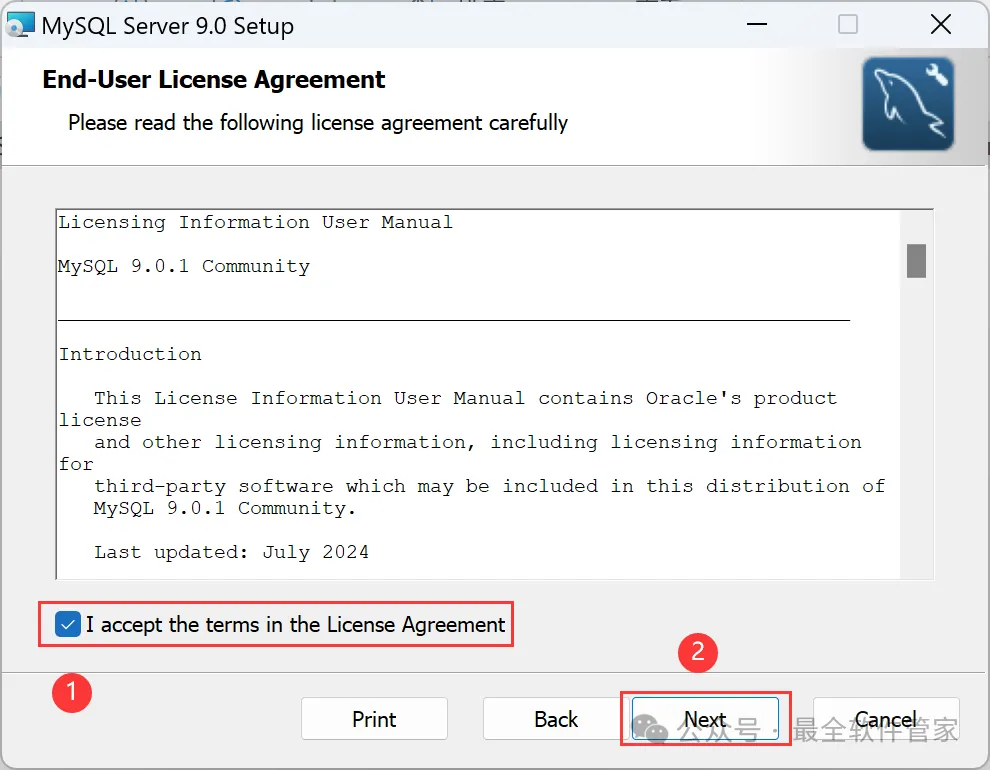990x770 pixels.
Task: Click the 'Last updated: July 2024' line
Action: click(x=232, y=552)
